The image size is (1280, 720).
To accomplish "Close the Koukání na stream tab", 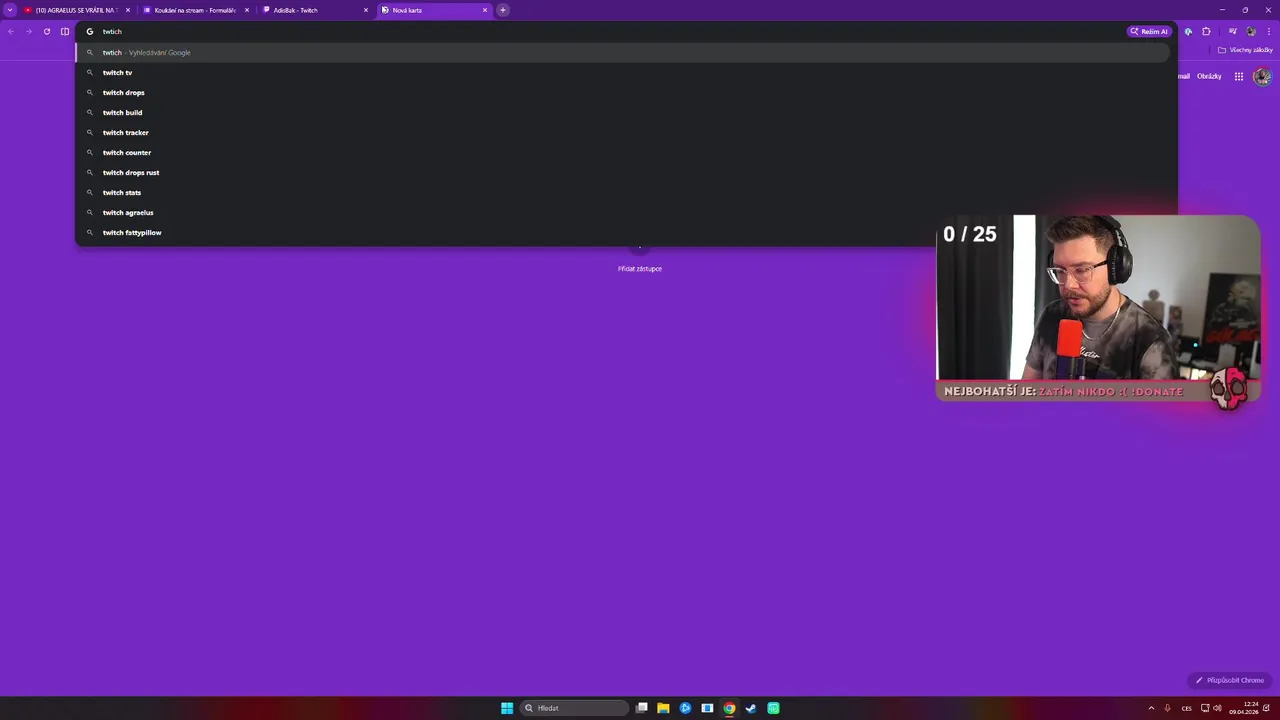I will click(x=247, y=10).
